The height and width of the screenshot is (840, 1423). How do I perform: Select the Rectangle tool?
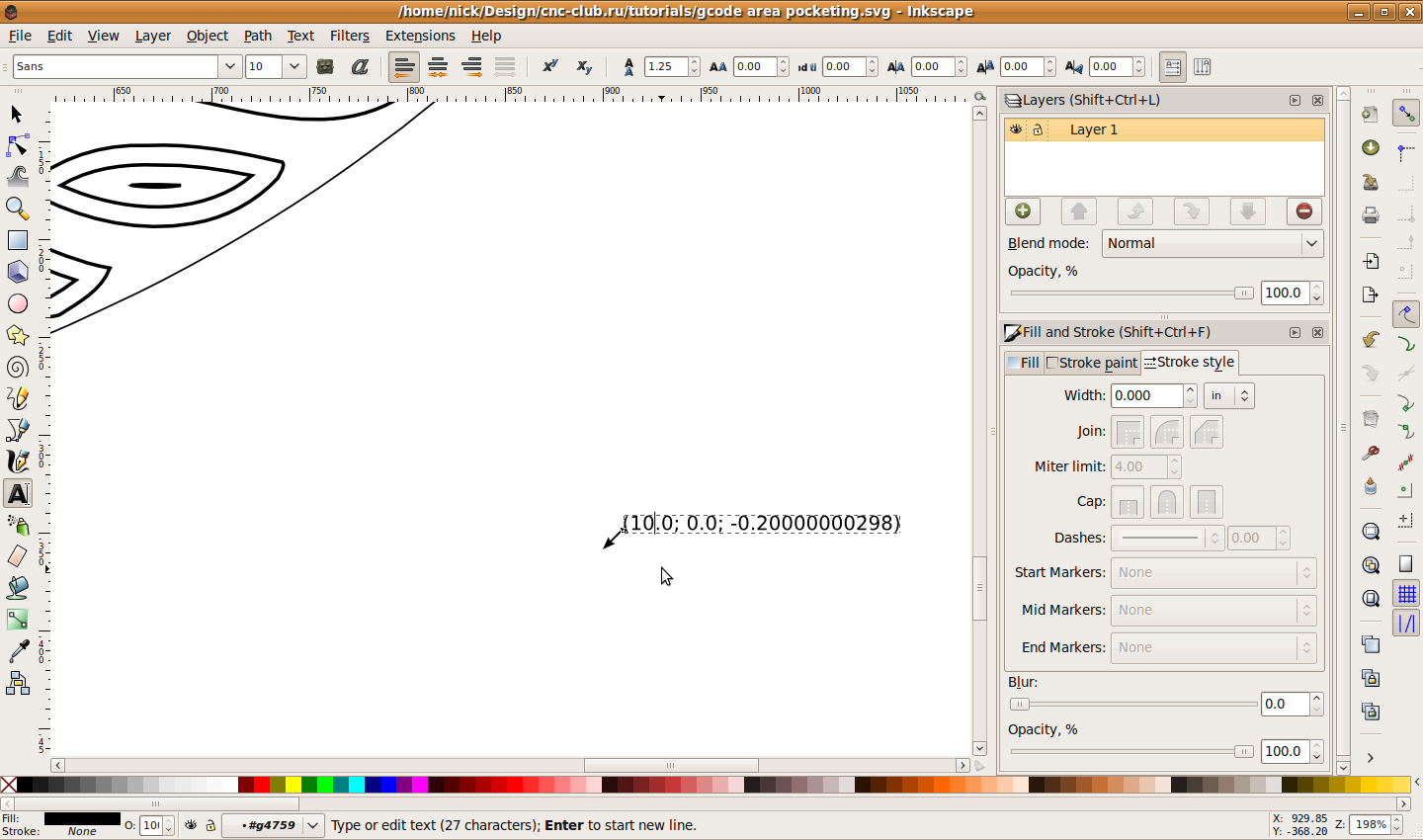[x=17, y=240]
